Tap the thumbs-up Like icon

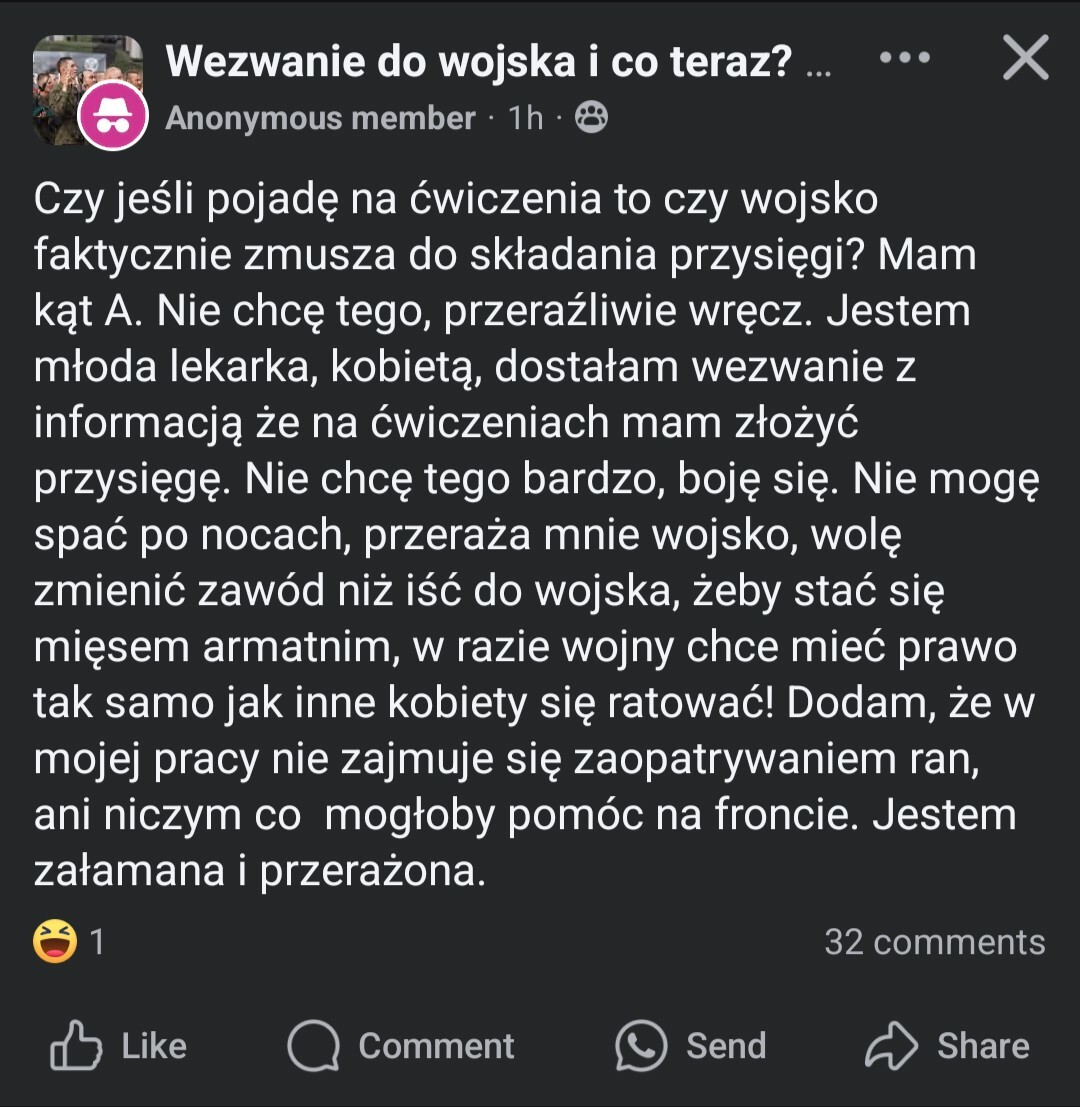pyautogui.click(x=76, y=1046)
